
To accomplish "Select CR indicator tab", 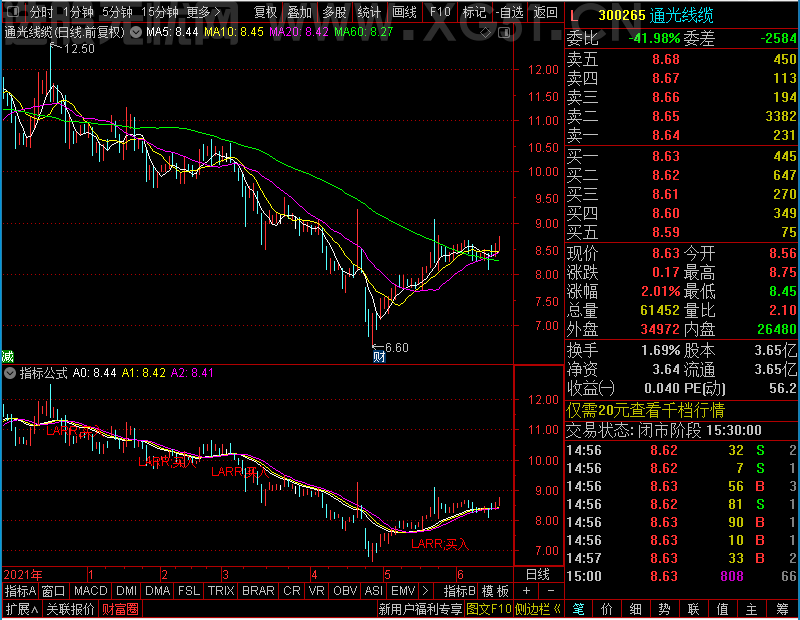I will [x=292, y=591].
